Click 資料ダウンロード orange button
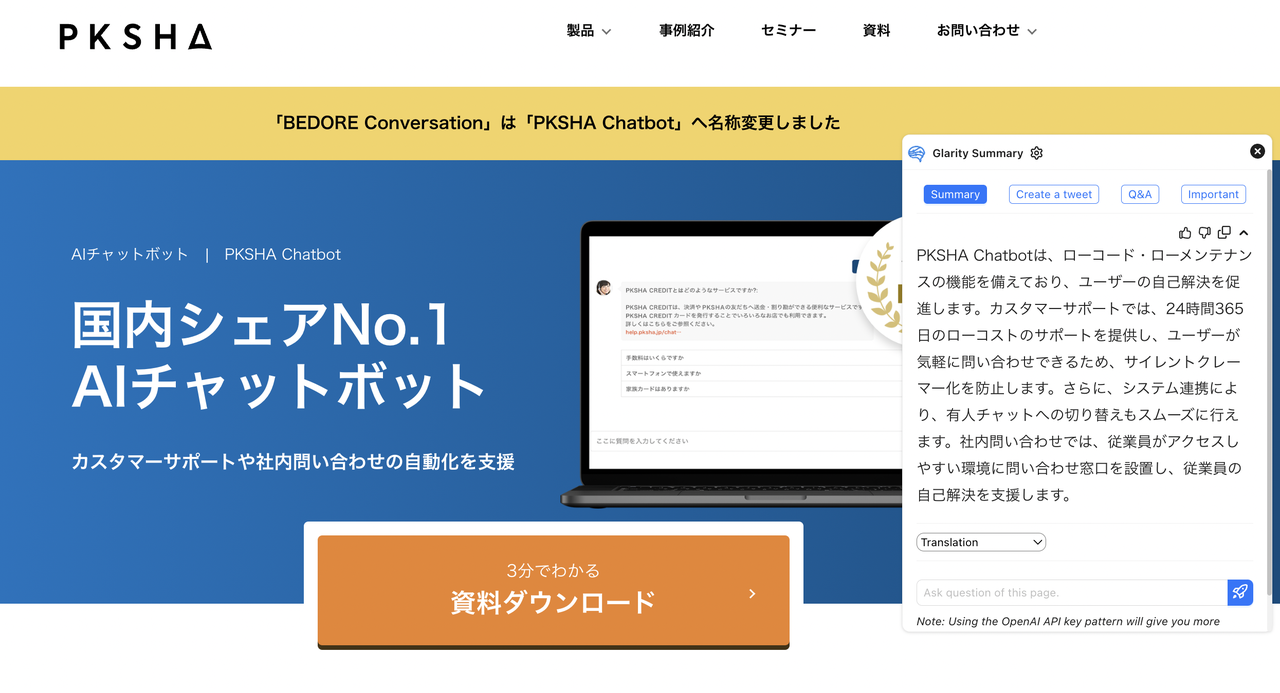Viewport: 1280px width, 693px height. pos(553,590)
